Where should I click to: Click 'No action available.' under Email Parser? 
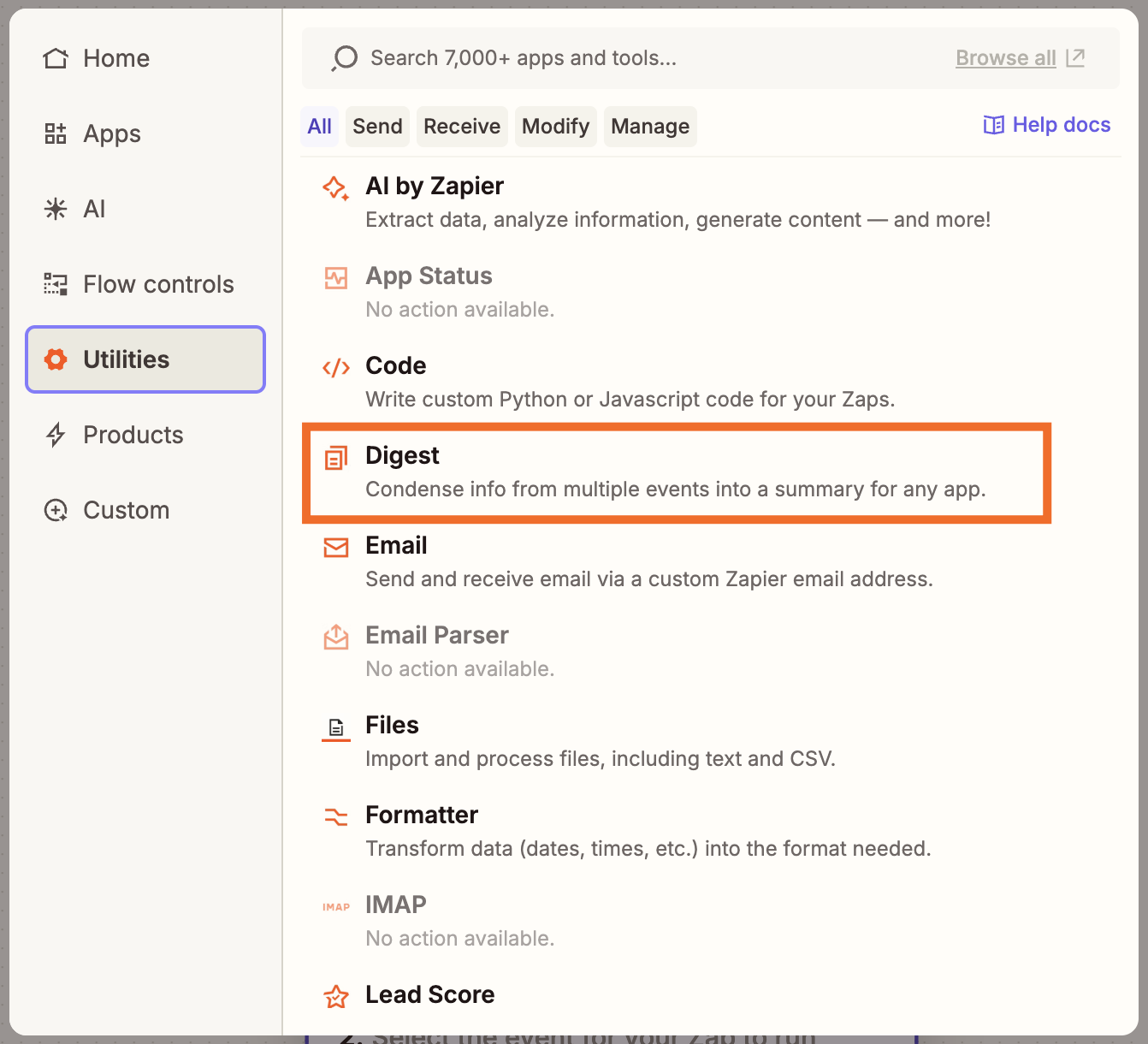coord(460,669)
